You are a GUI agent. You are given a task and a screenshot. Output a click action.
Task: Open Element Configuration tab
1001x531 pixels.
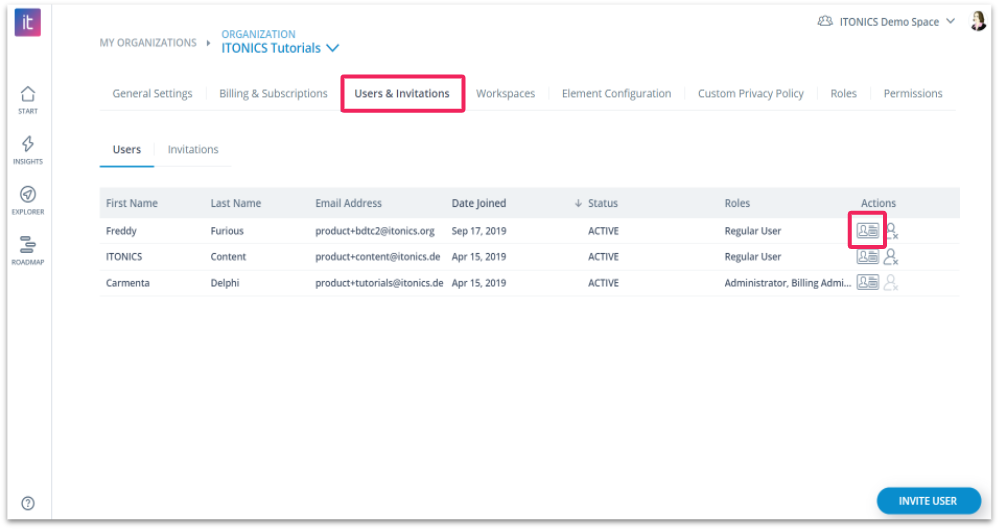pos(616,93)
